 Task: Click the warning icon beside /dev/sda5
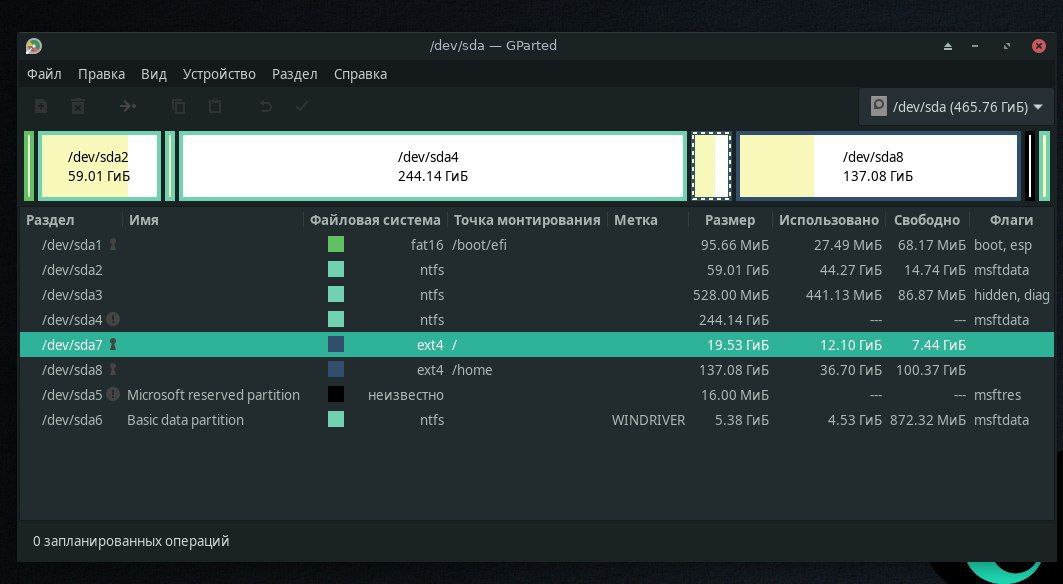(113, 394)
